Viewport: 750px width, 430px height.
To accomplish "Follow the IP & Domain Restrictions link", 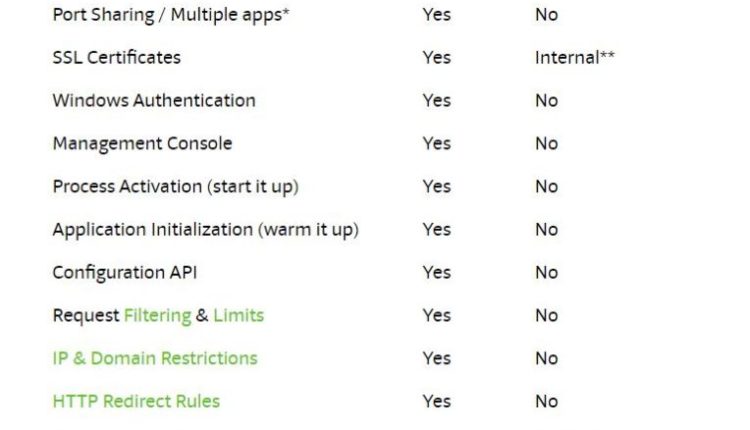I will point(154,359).
